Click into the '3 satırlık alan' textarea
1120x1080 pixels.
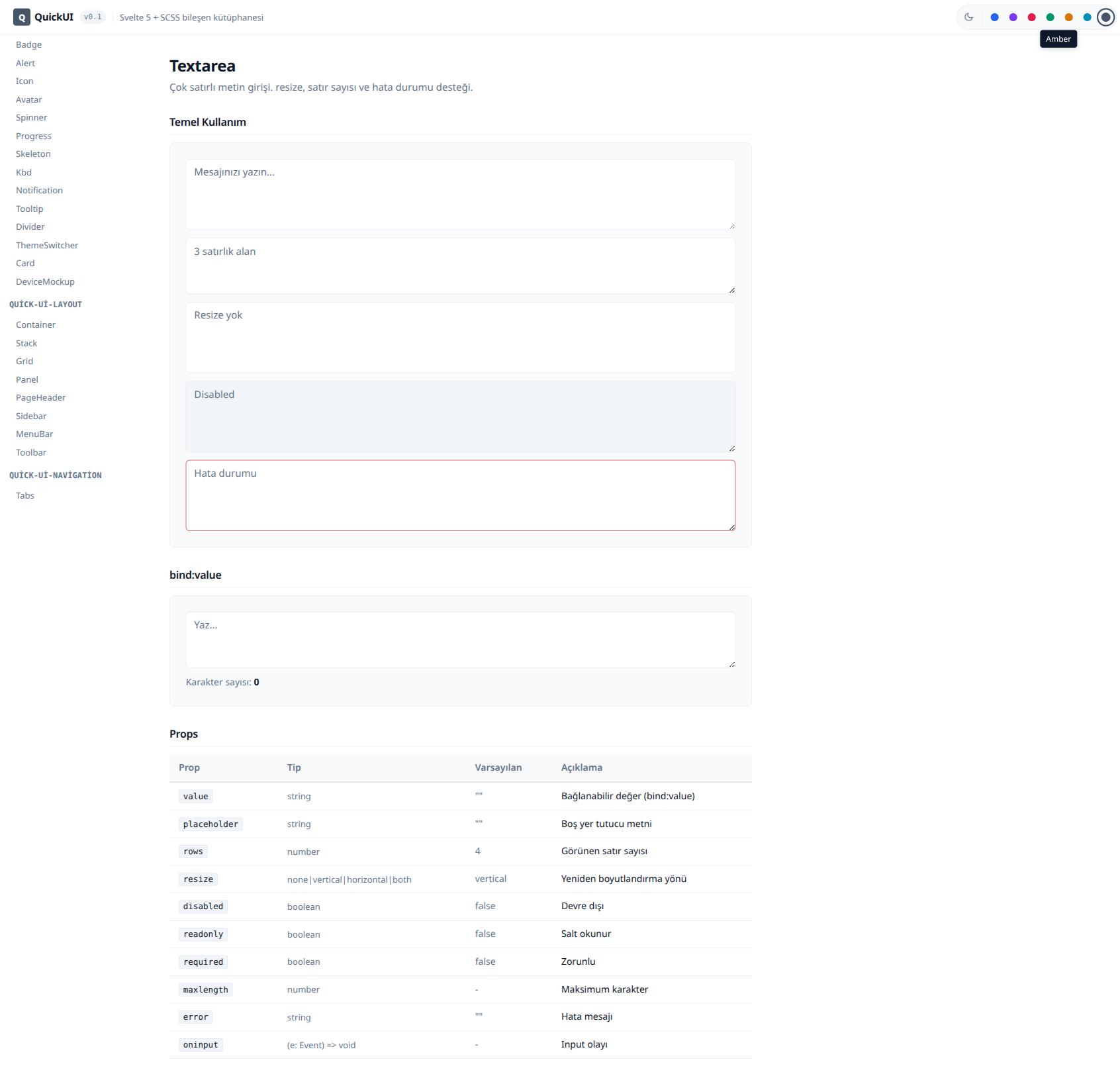coord(461,266)
